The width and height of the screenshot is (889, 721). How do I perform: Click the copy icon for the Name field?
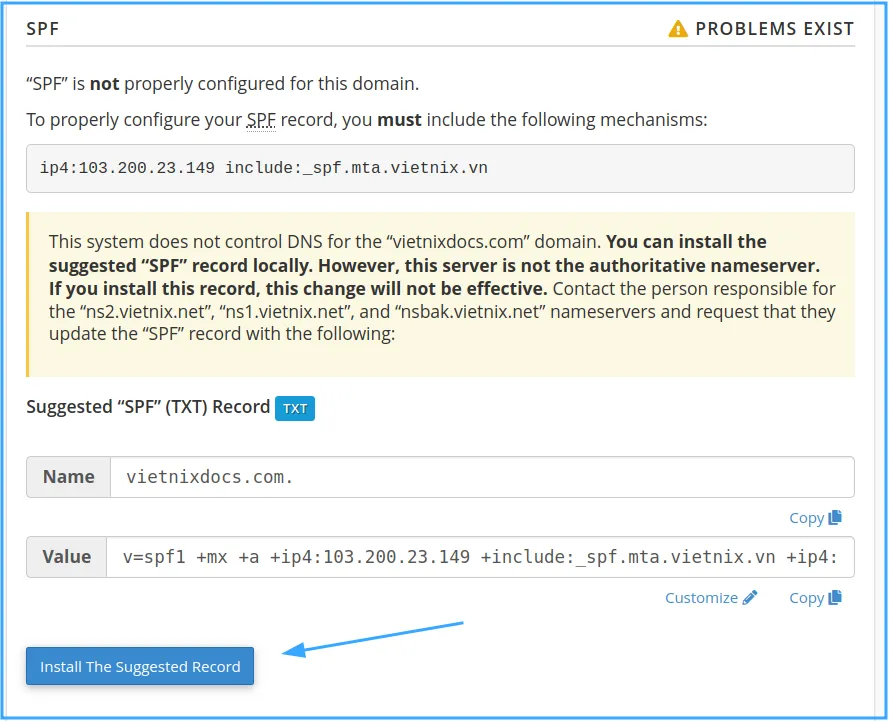[836, 517]
